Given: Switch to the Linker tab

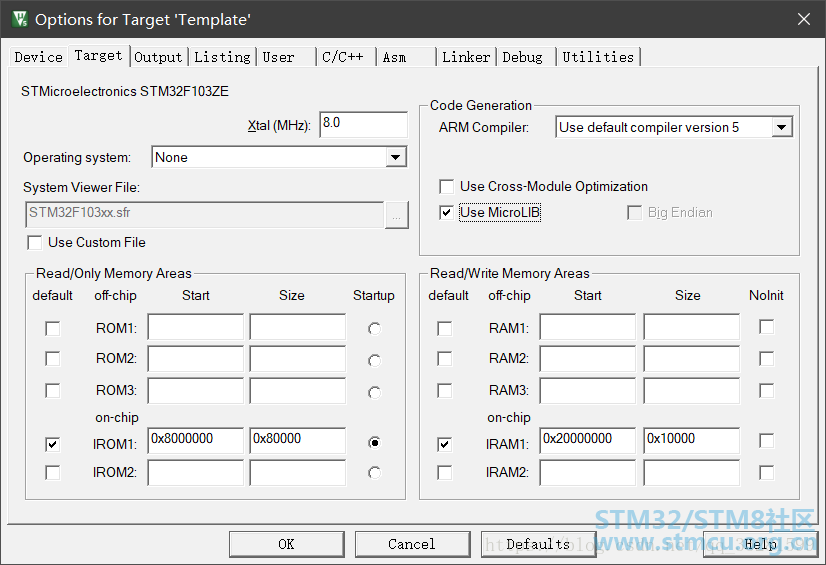Looking at the screenshot, I should tap(466, 57).
